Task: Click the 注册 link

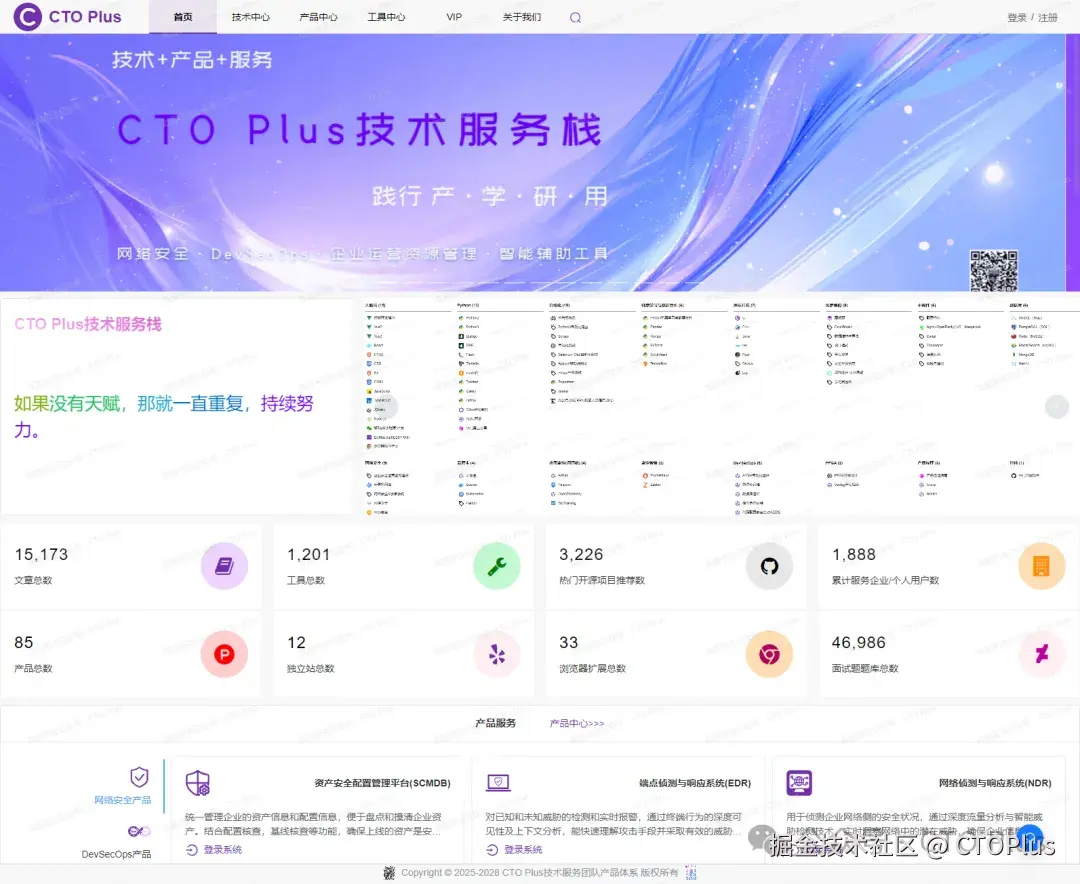Action: (x=1048, y=17)
